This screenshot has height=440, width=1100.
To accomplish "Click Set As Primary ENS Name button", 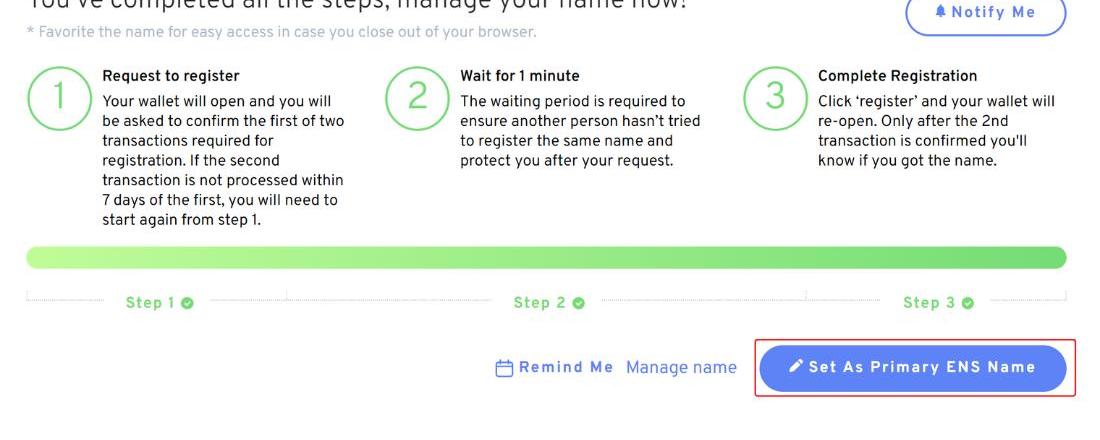I will (x=912, y=367).
